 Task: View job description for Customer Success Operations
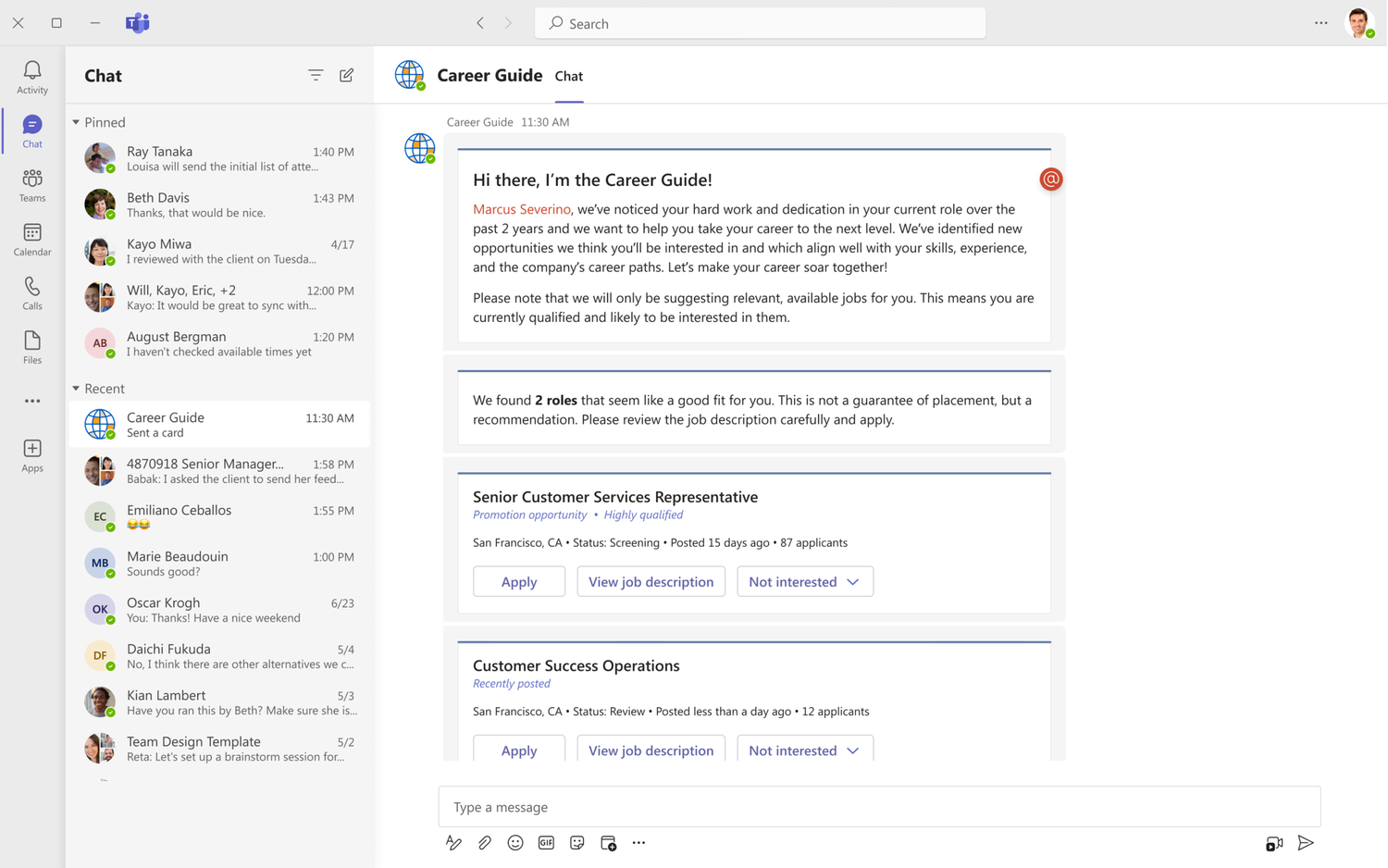pos(651,750)
